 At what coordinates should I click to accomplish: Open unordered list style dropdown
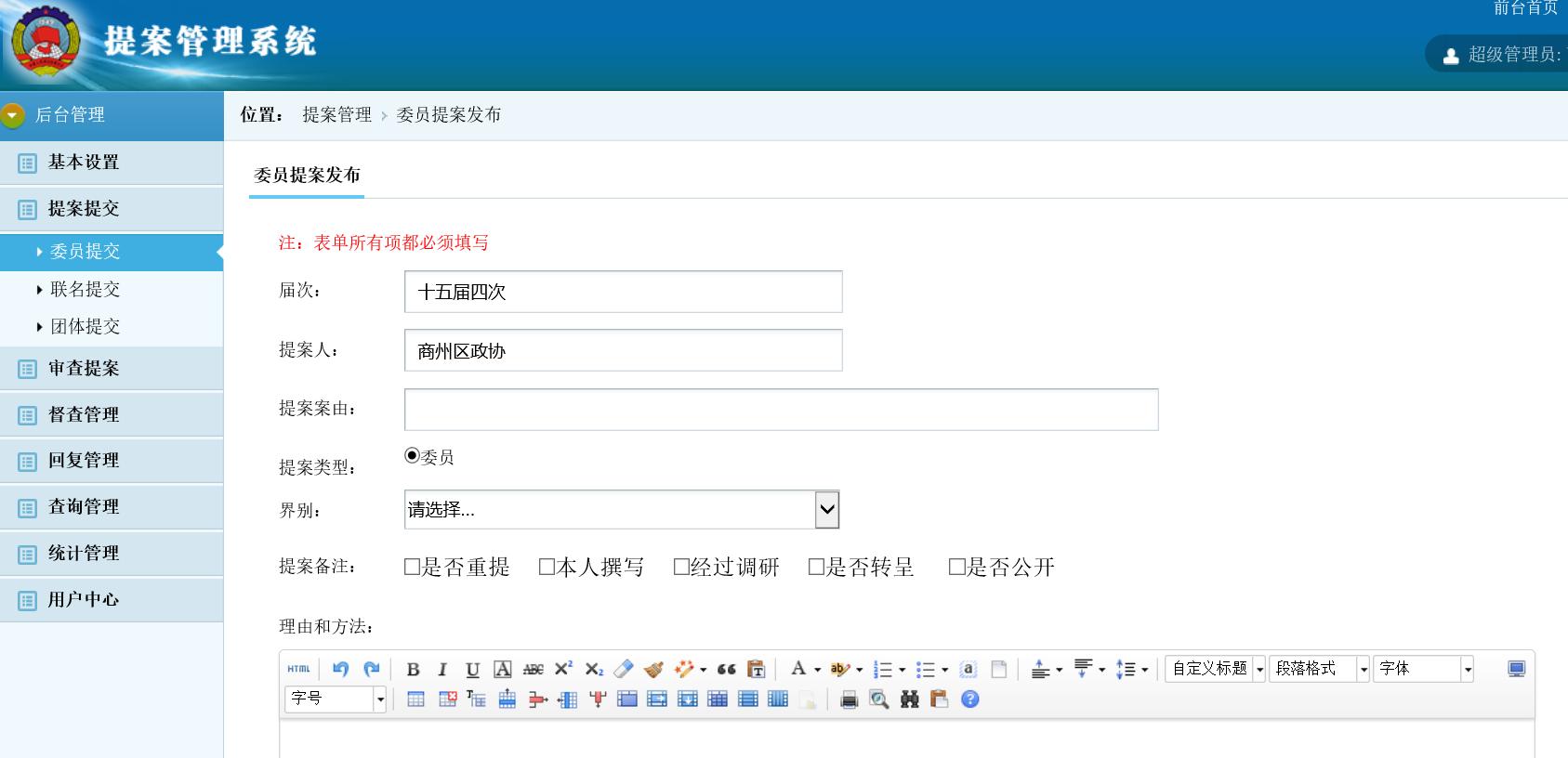click(944, 670)
